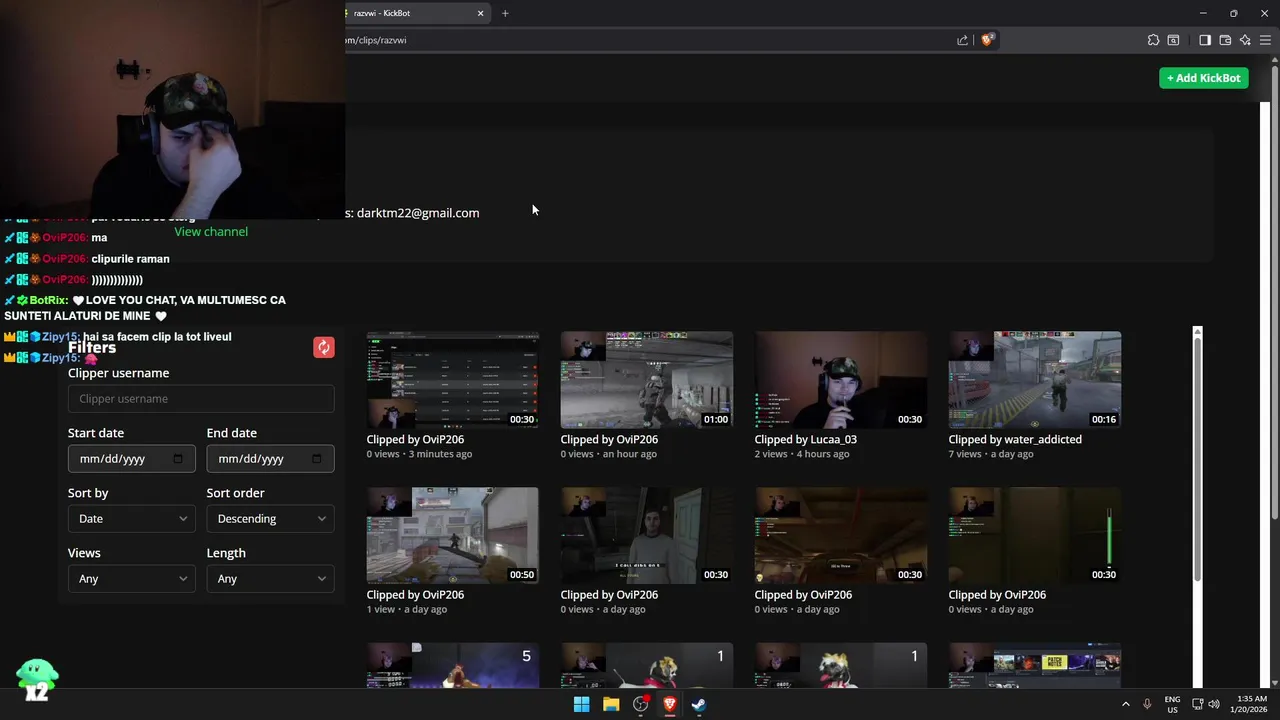1280x720 pixels.
Task: Open Windows Start menu
Action: 581,704
